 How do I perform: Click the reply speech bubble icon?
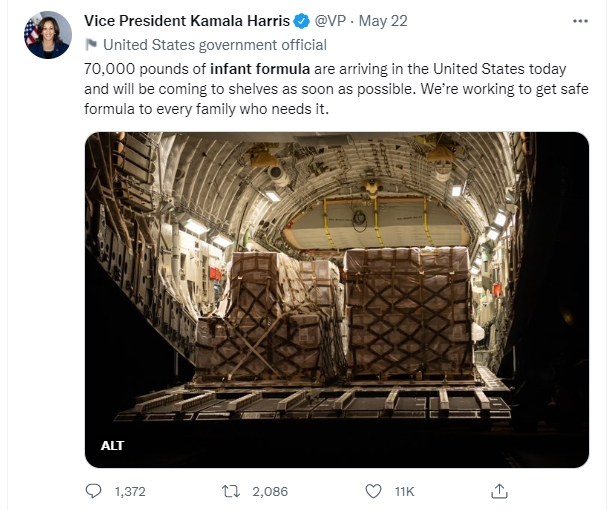[x=93, y=491]
